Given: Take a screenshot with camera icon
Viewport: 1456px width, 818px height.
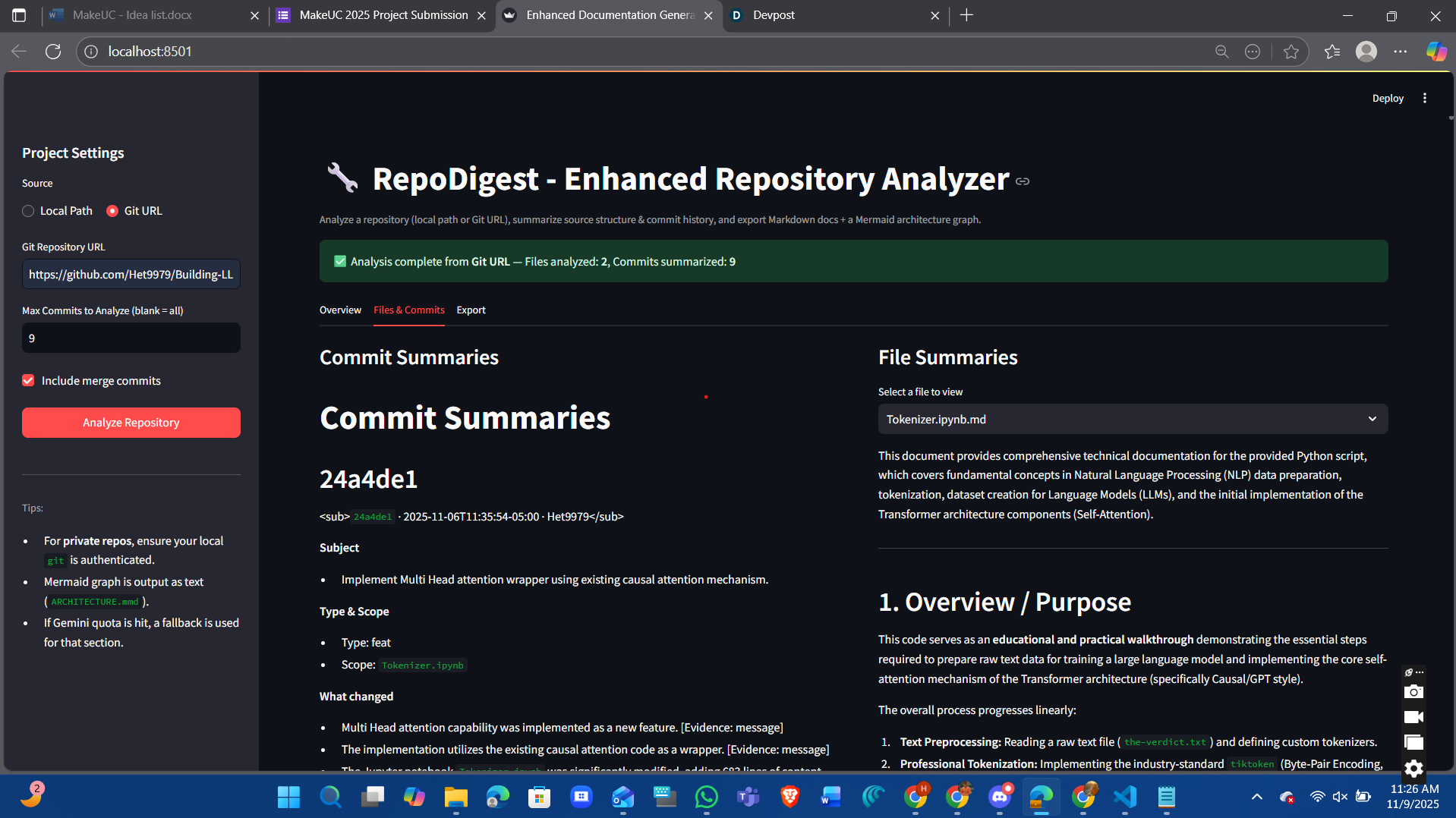Looking at the screenshot, I should point(1413,692).
